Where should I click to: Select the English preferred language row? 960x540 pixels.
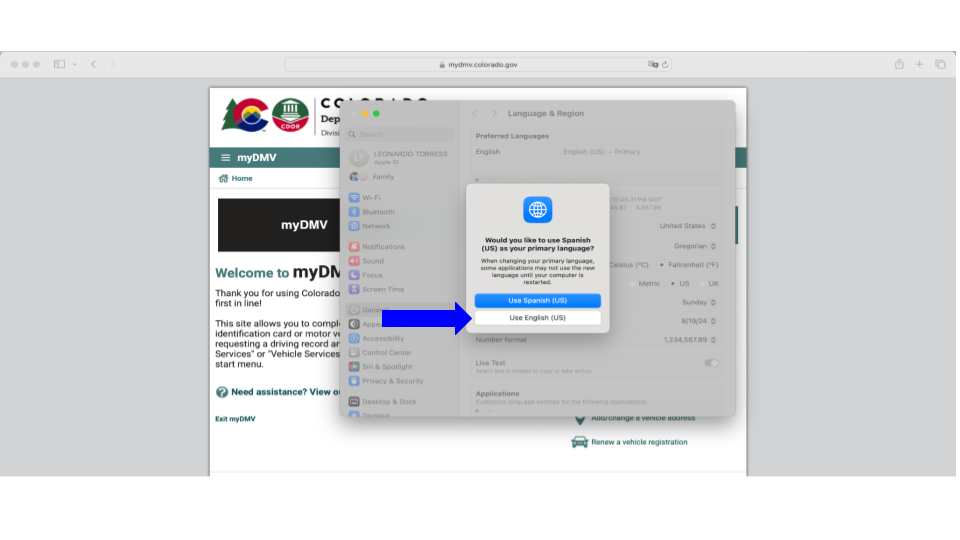click(x=599, y=152)
